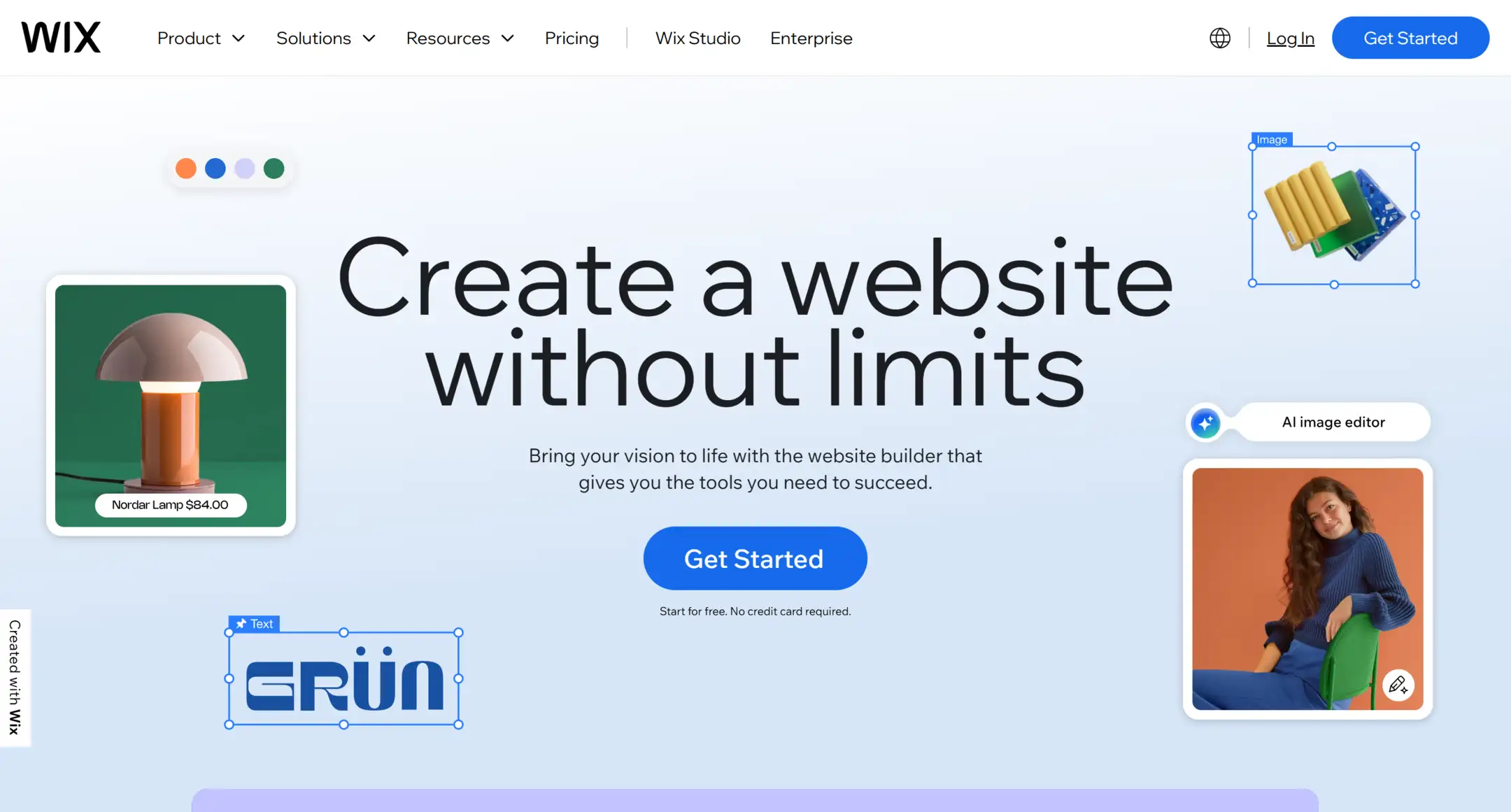Image resolution: width=1511 pixels, height=812 pixels.
Task: Click the Text label icon on GRÜN element
Action: (x=253, y=623)
